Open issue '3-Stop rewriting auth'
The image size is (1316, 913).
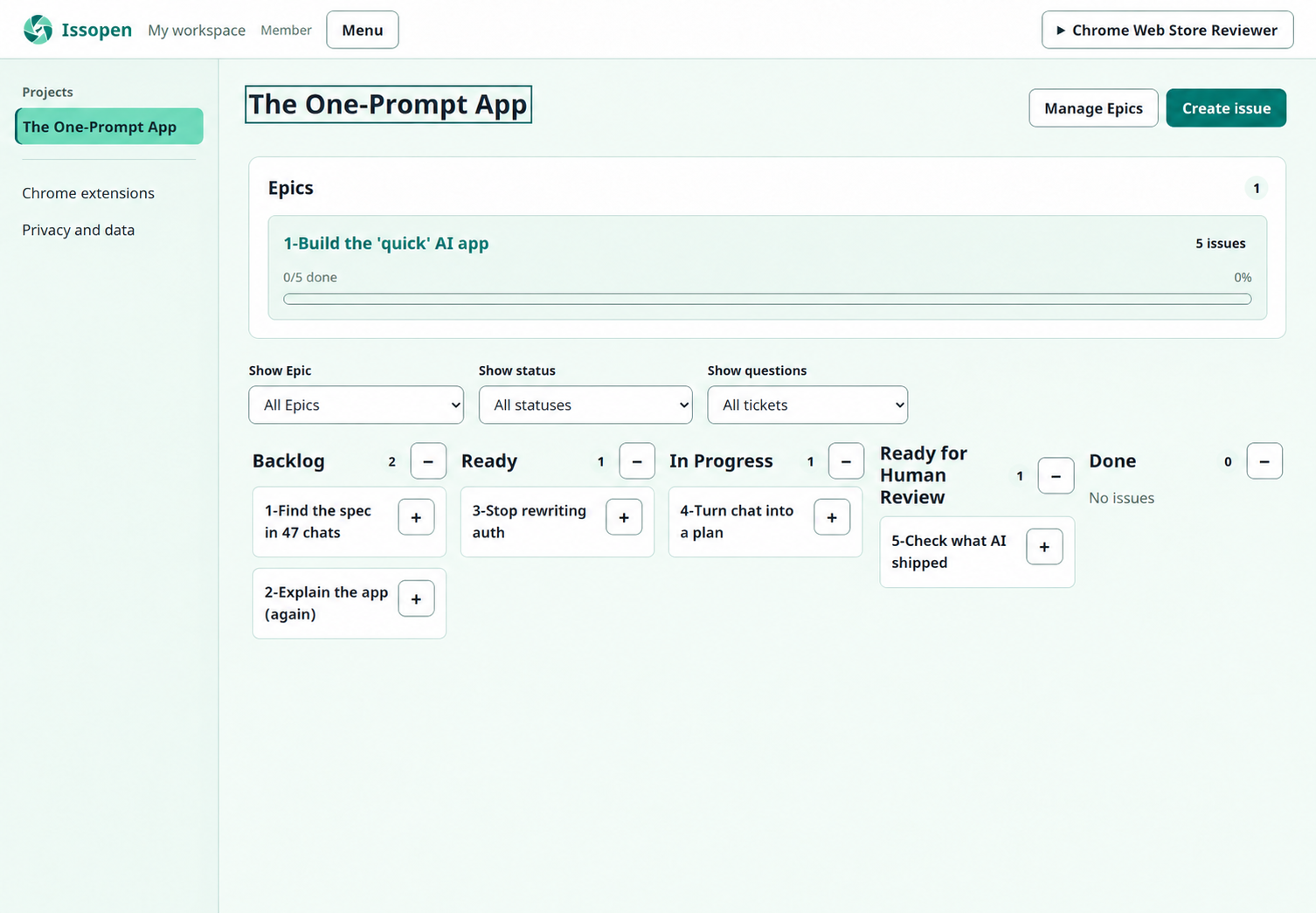(530, 522)
